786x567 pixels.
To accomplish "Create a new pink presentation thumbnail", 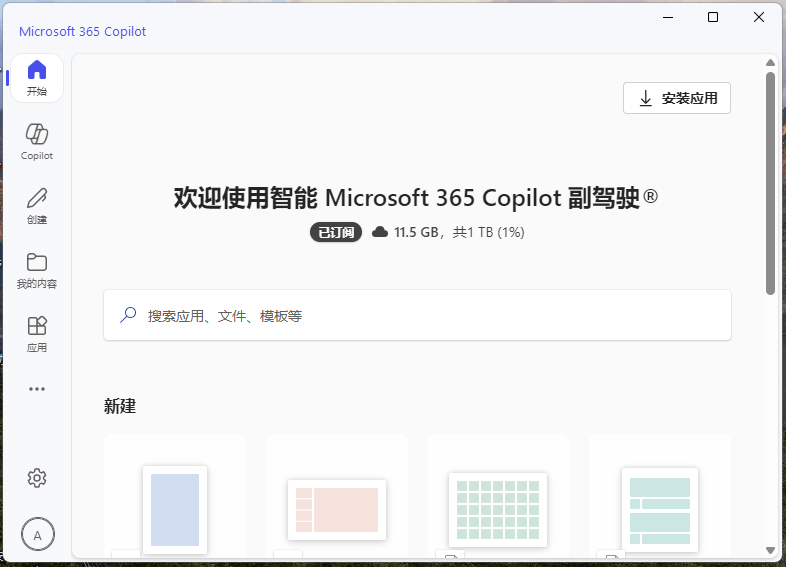I will pos(337,510).
